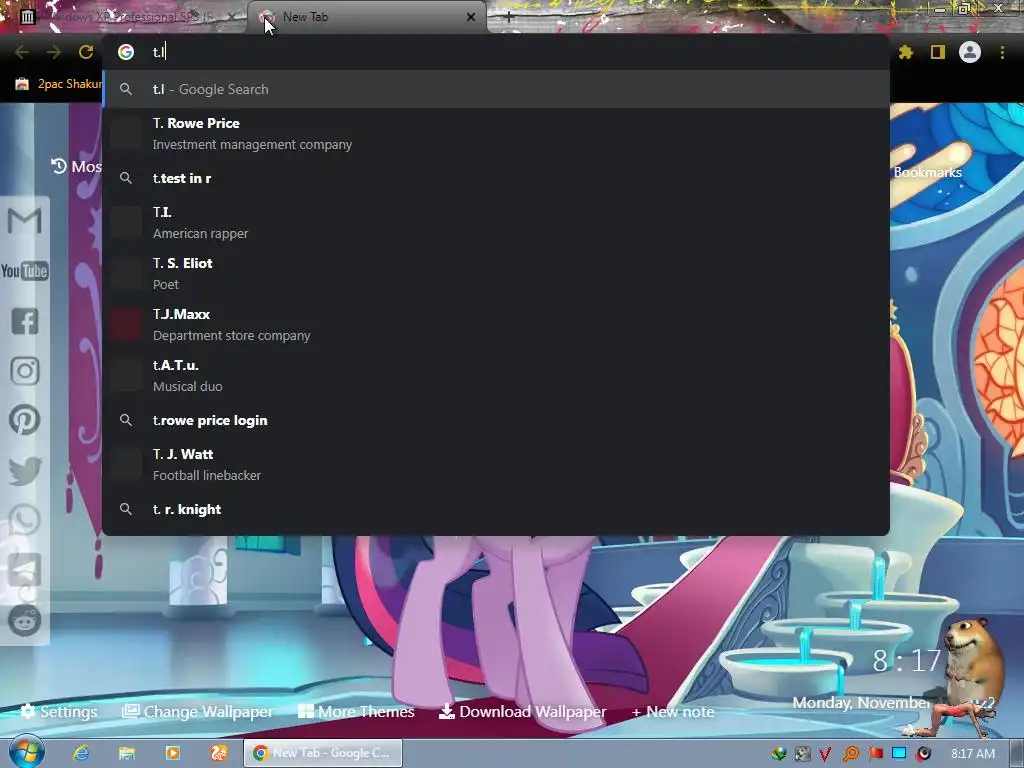Viewport: 1024px width, 768px height.
Task: Open page Settings at bottom
Action: pos(59,711)
